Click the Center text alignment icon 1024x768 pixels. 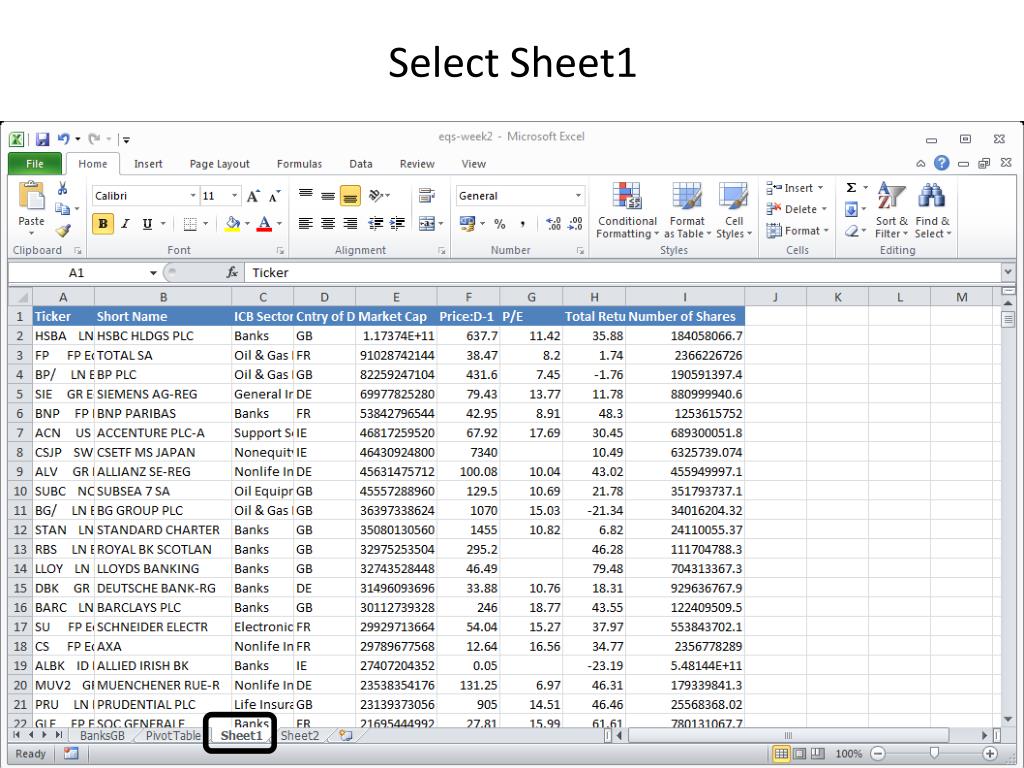pos(328,224)
